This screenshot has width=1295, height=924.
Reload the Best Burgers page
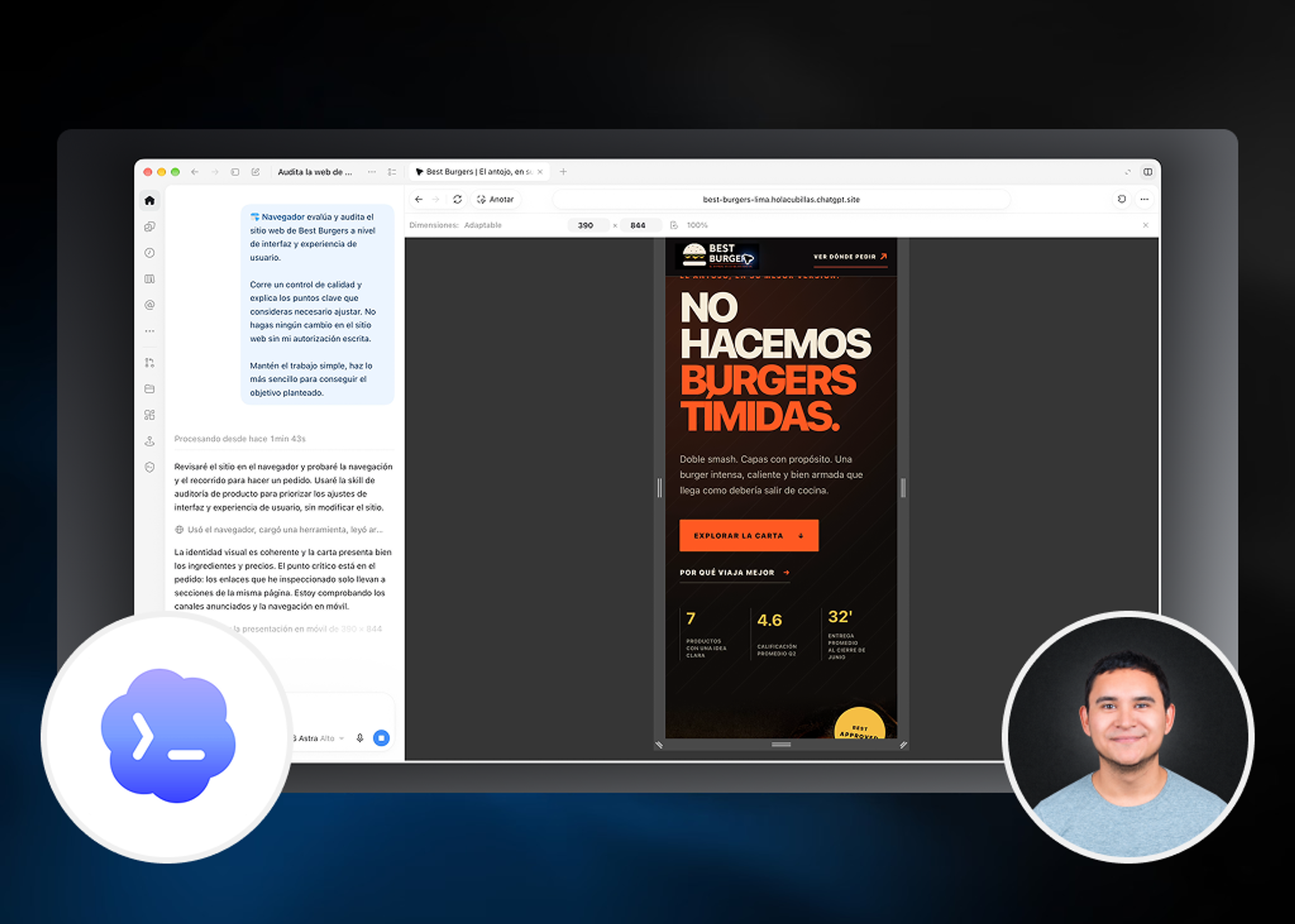tap(457, 199)
